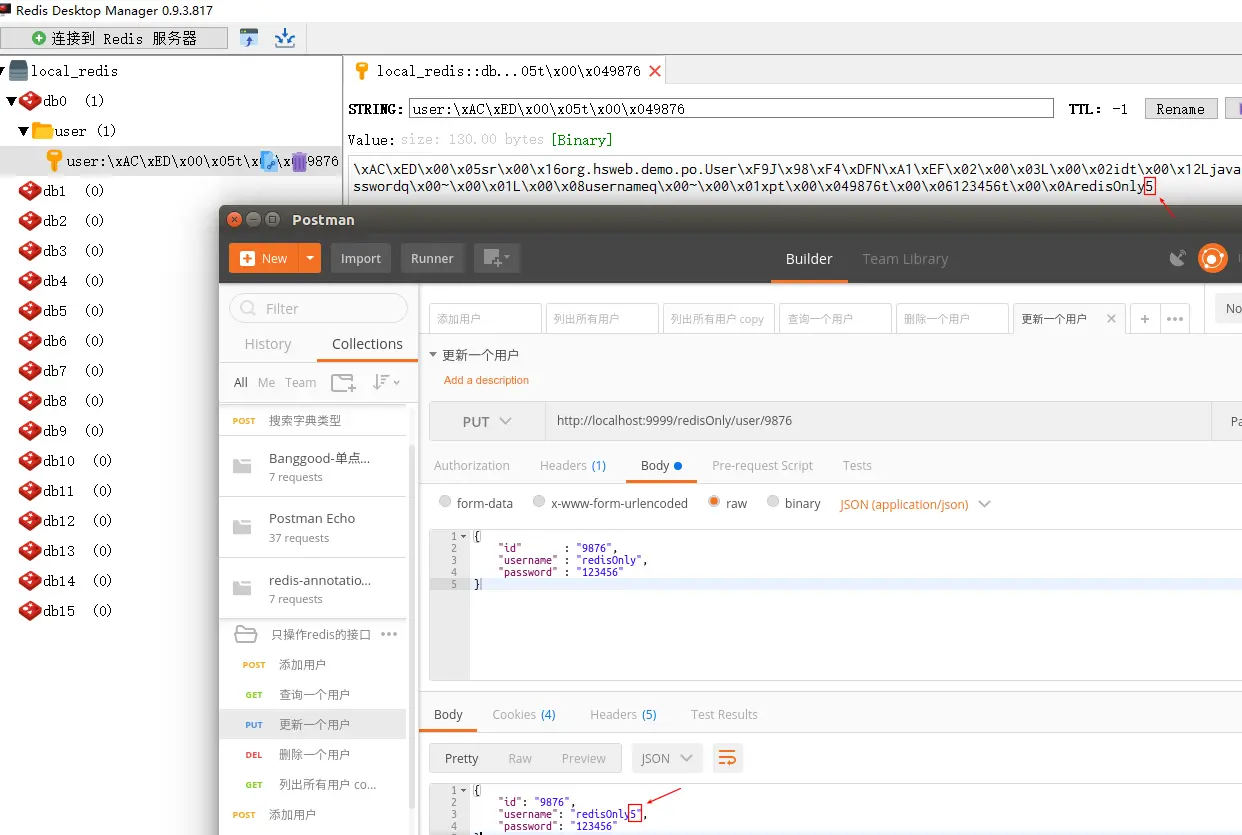Open the three dots menu of 只操作redis的接口 folder
The image size is (1242, 835).
(389, 634)
